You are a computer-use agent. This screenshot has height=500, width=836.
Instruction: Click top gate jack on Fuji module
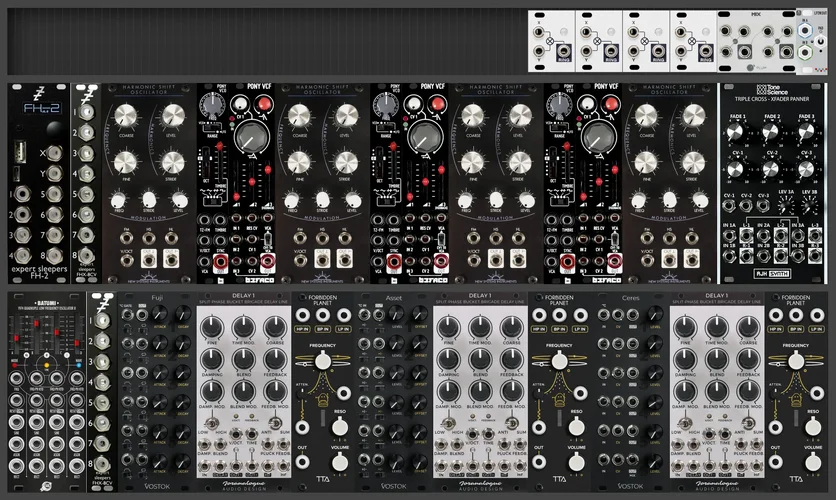tap(127, 314)
